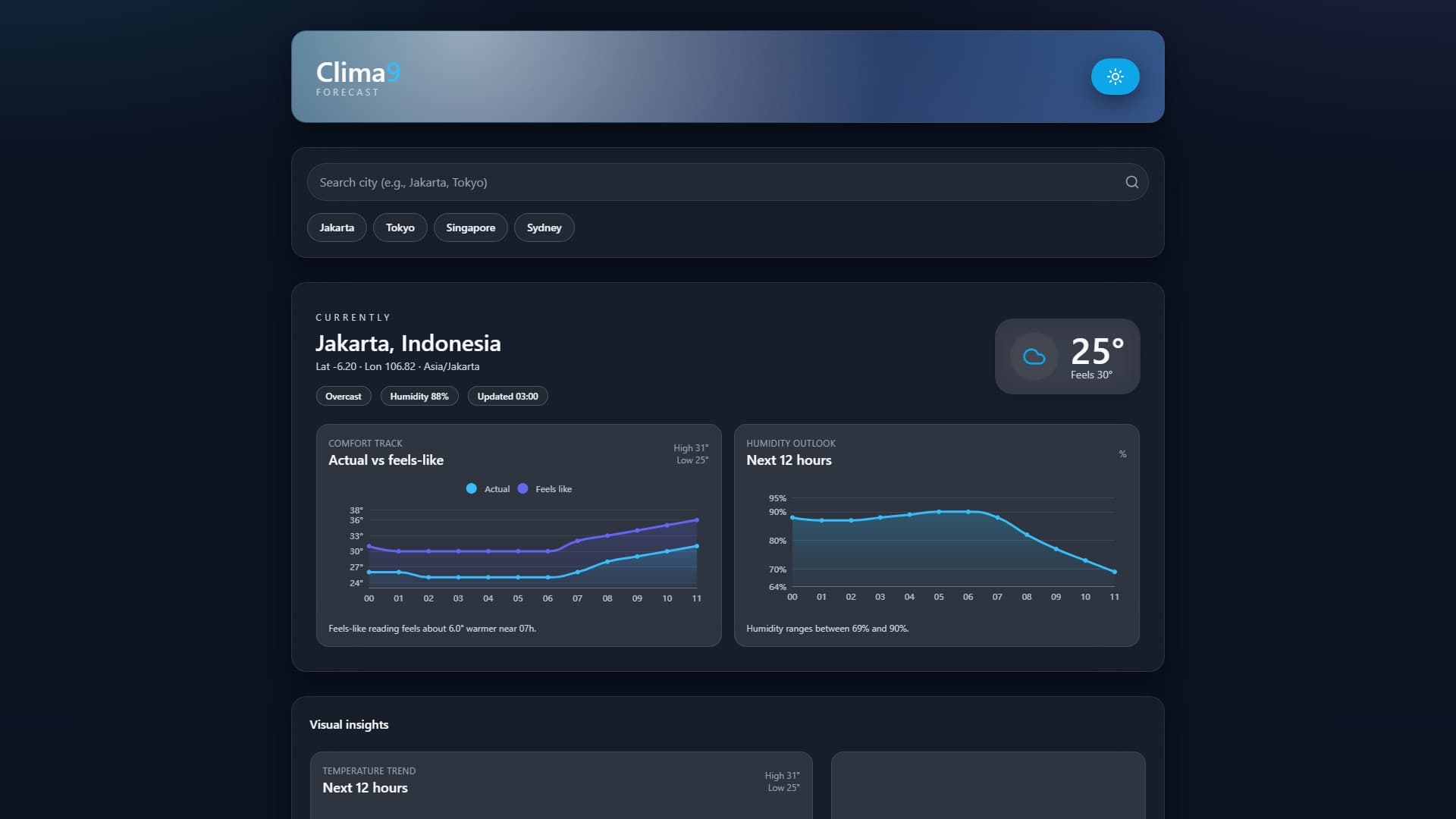Screen dimensions: 1456x819
Task: Select the Sydney city chip
Action: tap(544, 227)
